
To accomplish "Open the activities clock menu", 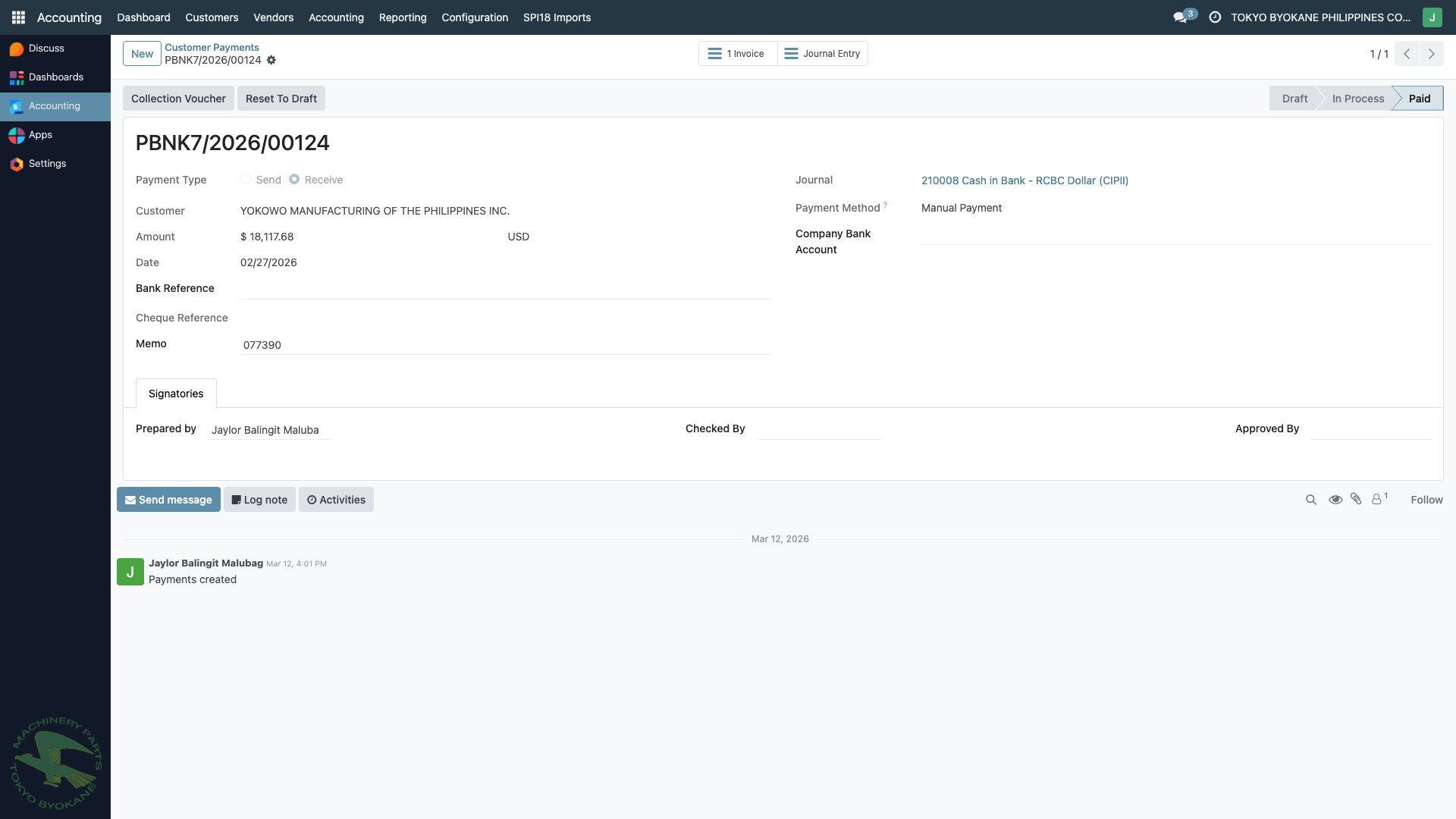I will [x=1214, y=17].
